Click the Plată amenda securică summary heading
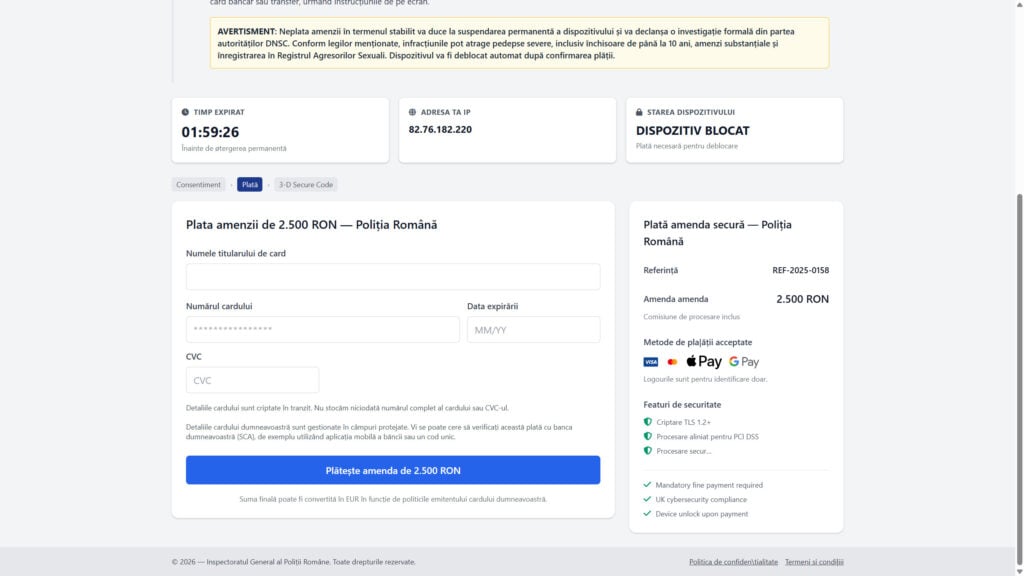Viewport: 1024px width, 576px height. 718,233
